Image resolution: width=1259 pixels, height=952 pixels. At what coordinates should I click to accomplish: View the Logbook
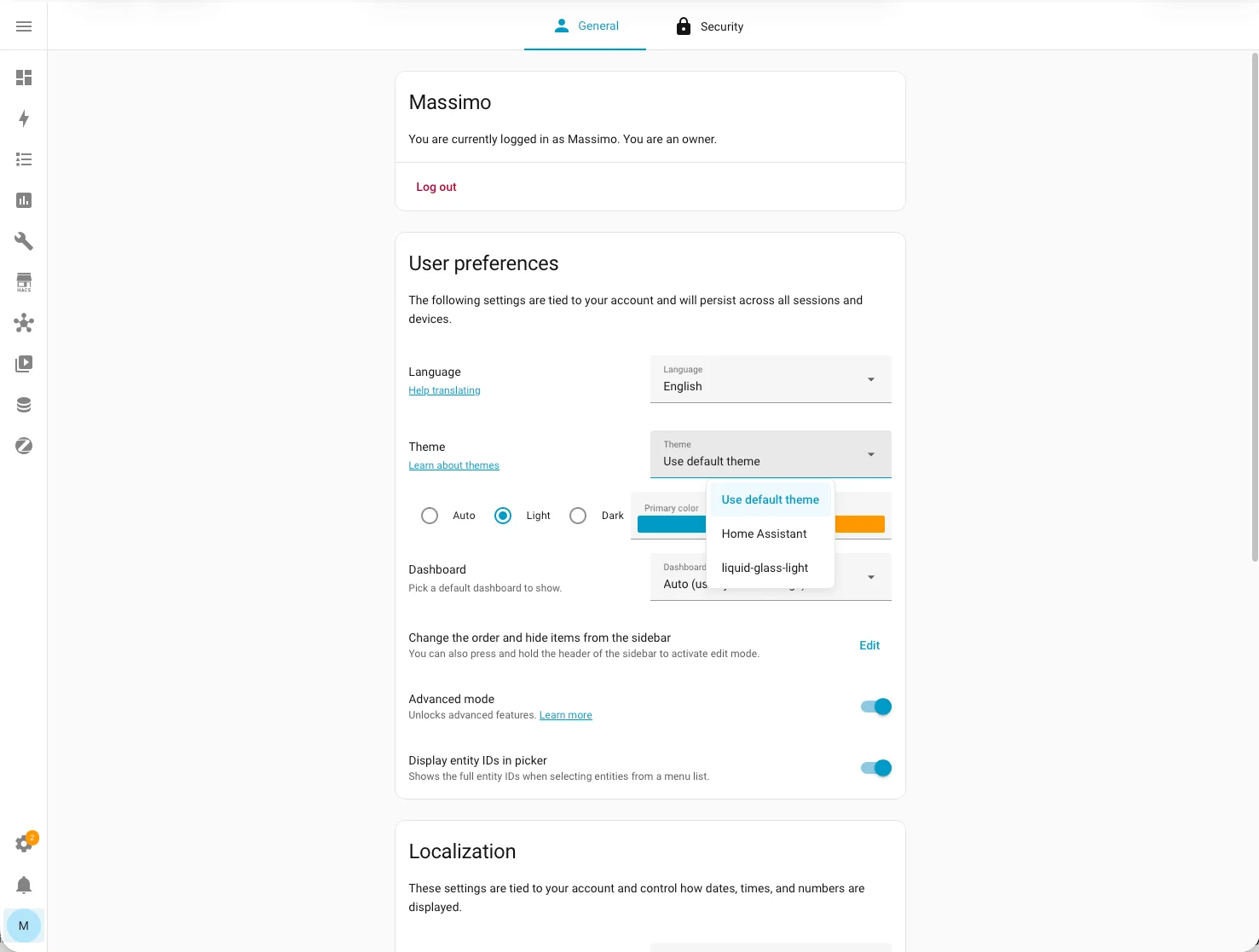click(23, 159)
